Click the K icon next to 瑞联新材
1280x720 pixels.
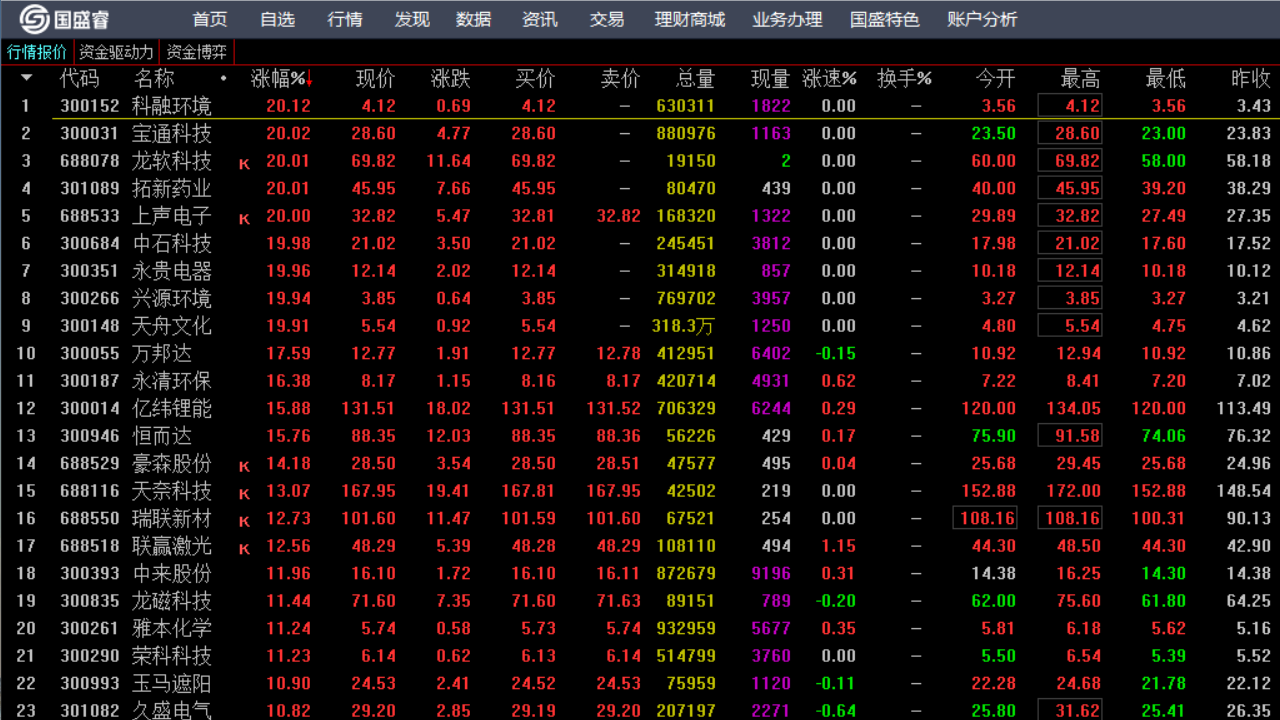point(244,518)
